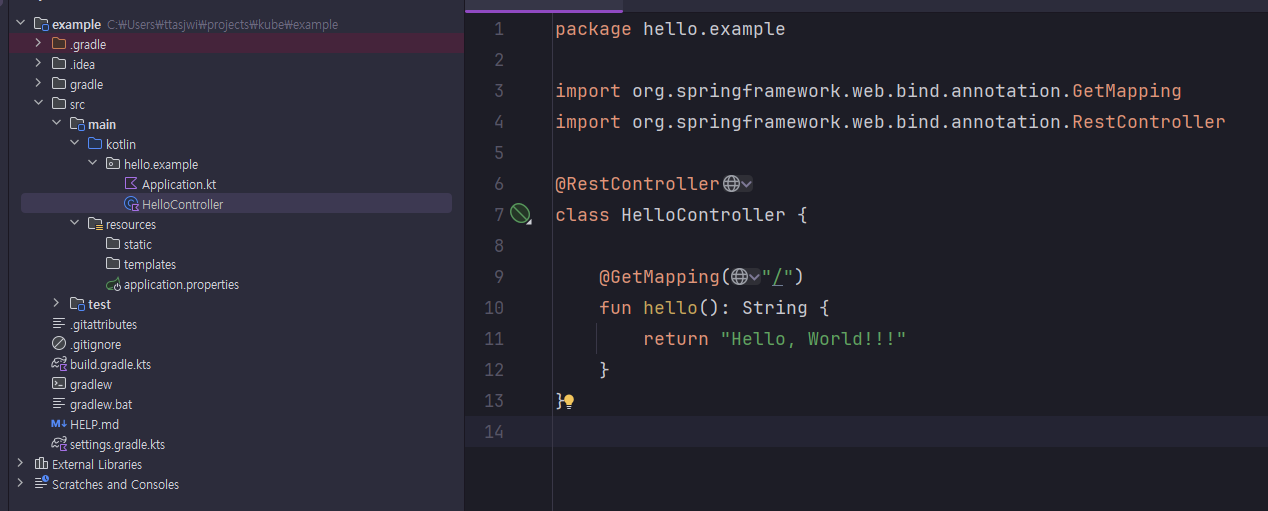
Task: Open the dropdown arrow next to @RestController globe
Action: (747, 184)
